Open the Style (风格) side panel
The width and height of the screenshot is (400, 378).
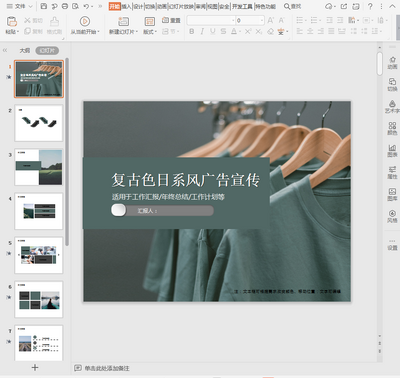click(392, 216)
